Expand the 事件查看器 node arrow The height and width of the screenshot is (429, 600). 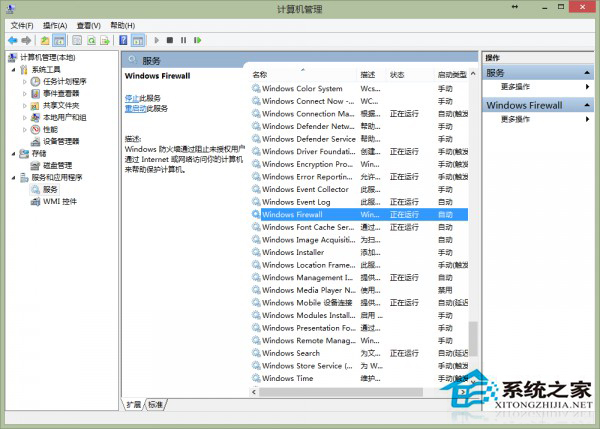coord(24,93)
